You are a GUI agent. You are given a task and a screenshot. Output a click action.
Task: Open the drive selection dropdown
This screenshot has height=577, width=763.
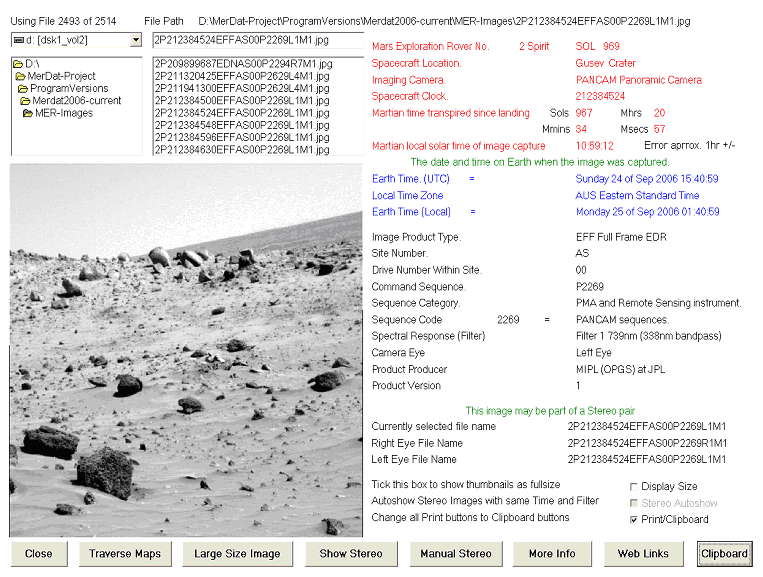click(x=136, y=40)
